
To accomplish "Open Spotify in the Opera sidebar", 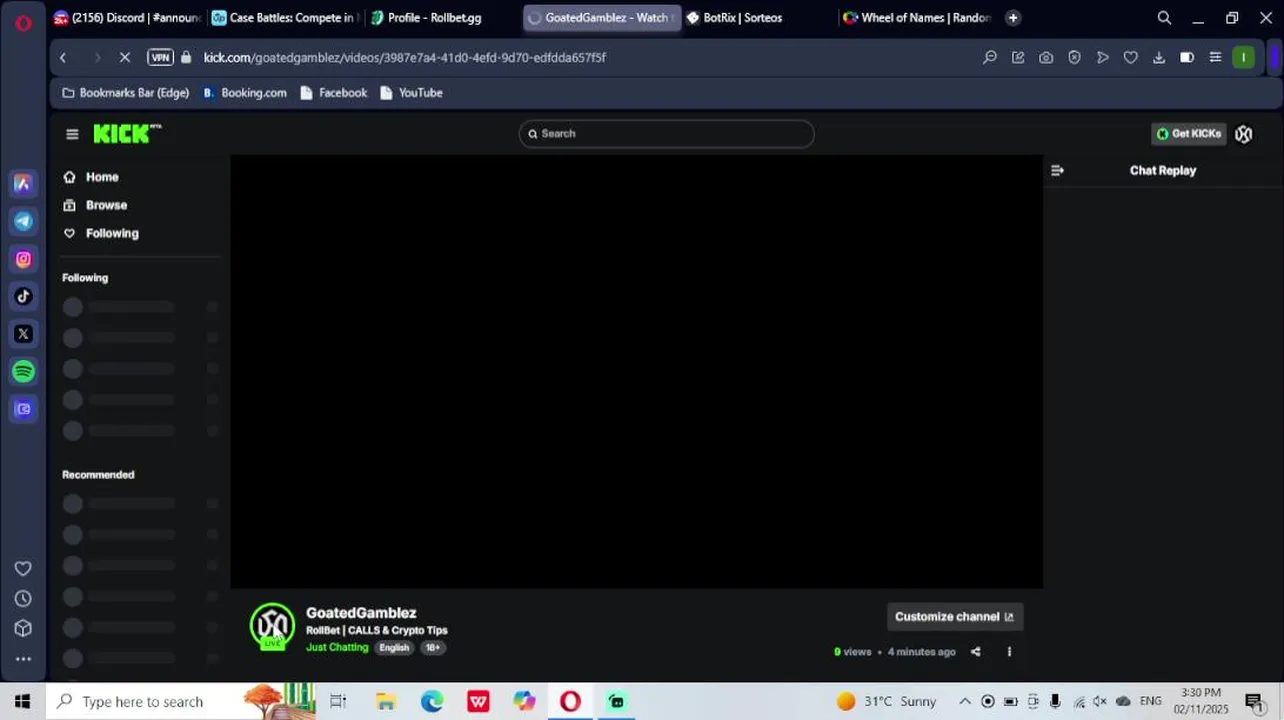I will click(23, 372).
